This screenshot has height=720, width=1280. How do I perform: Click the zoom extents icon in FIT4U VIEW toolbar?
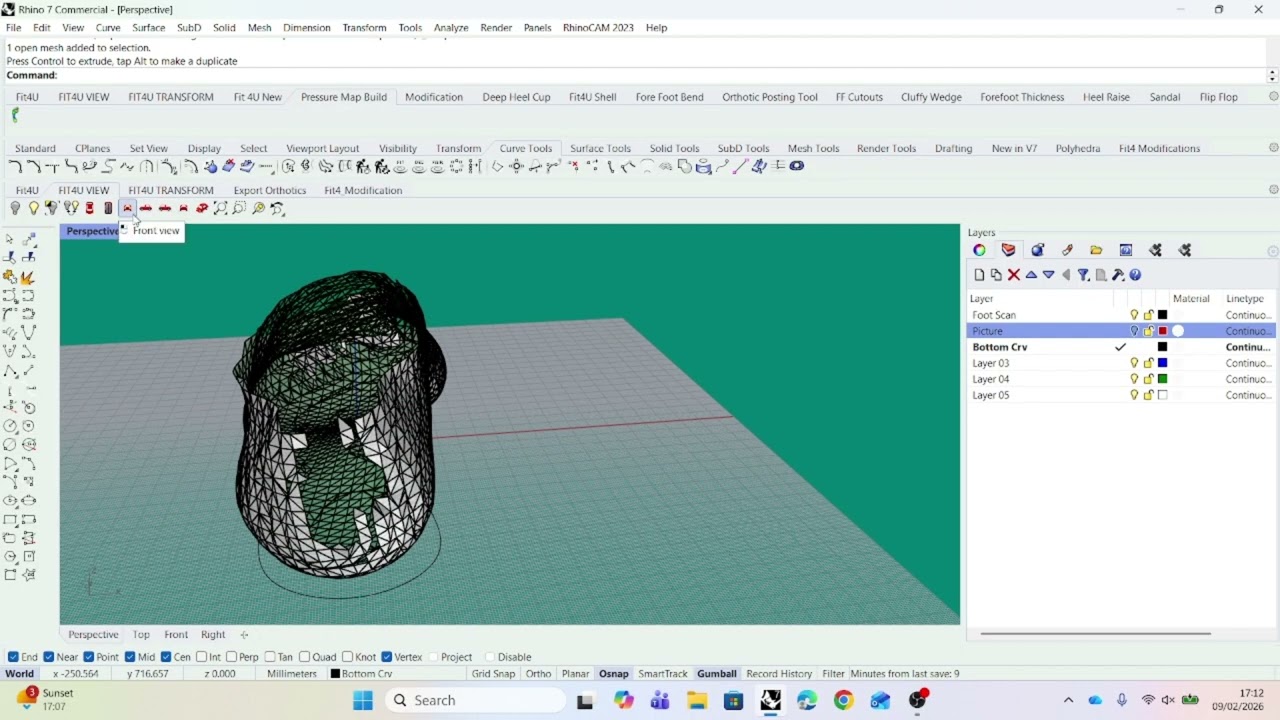[220, 208]
